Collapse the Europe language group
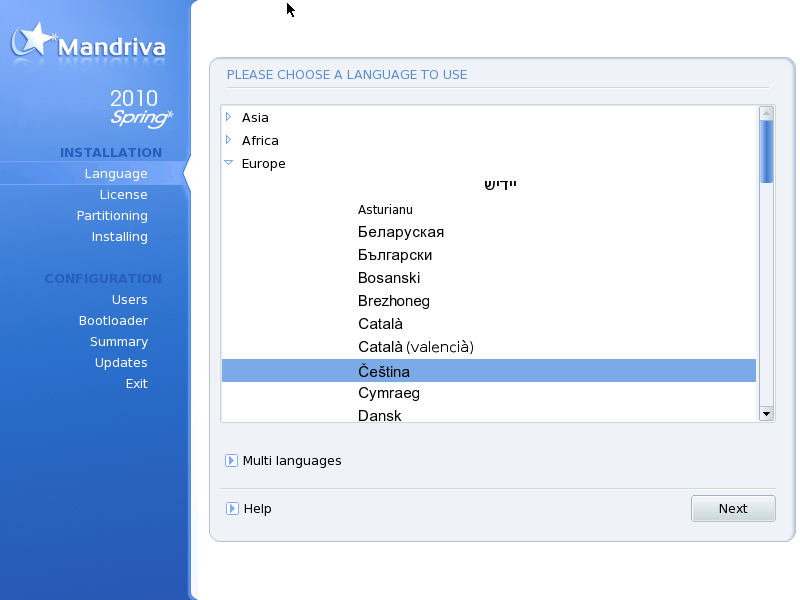 [x=229, y=163]
